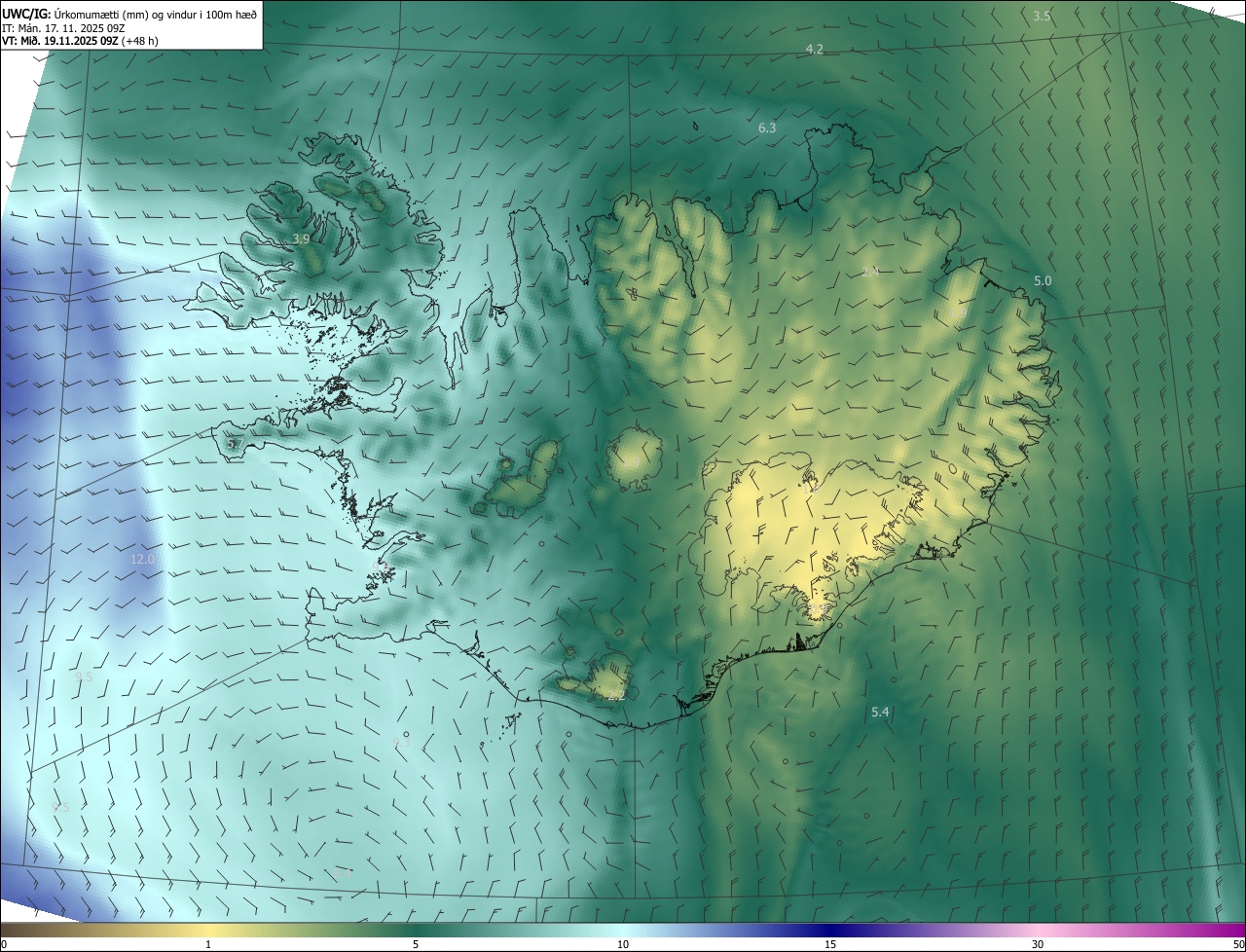Click the 3.5 value label
Viewport: 1246px width, 952px height.
pyautogui.click(x=1042, y=17)
